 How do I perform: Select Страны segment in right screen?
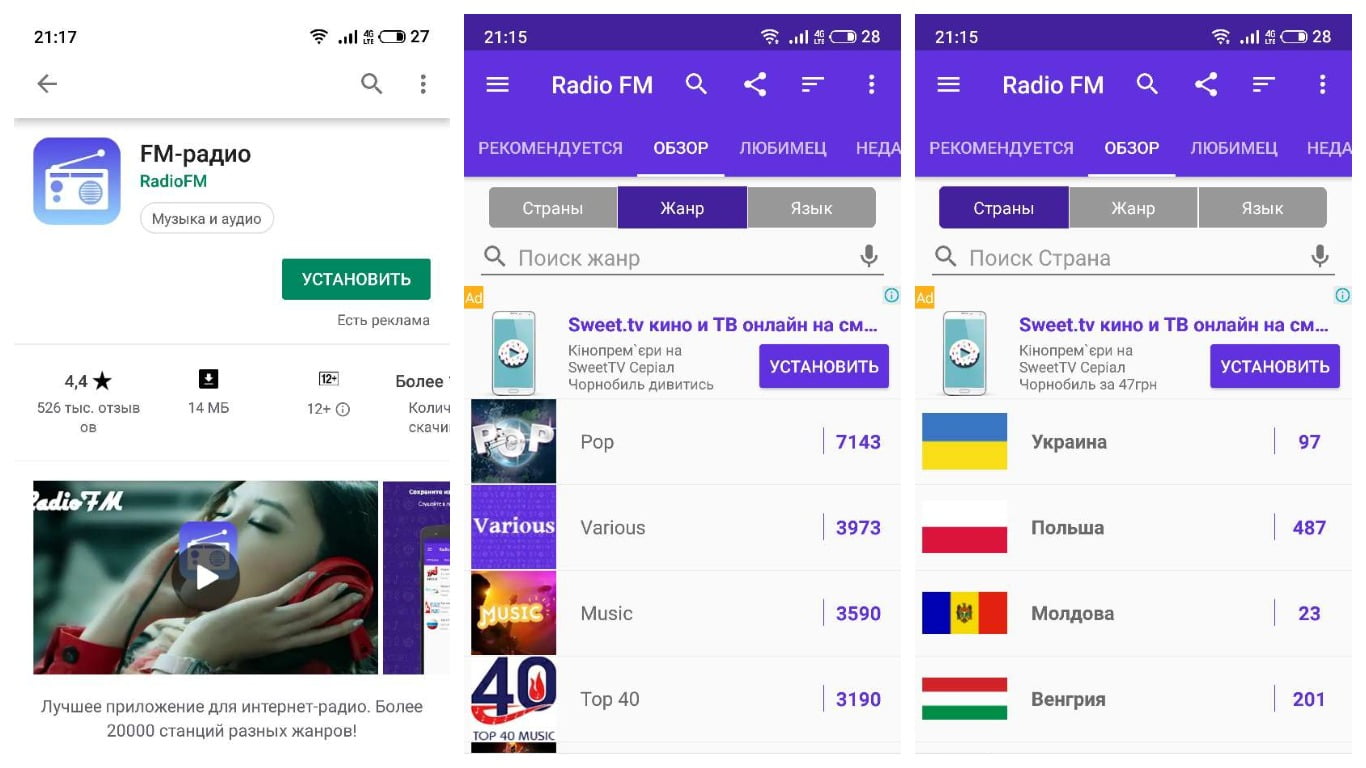click(x=1003, y=208)
